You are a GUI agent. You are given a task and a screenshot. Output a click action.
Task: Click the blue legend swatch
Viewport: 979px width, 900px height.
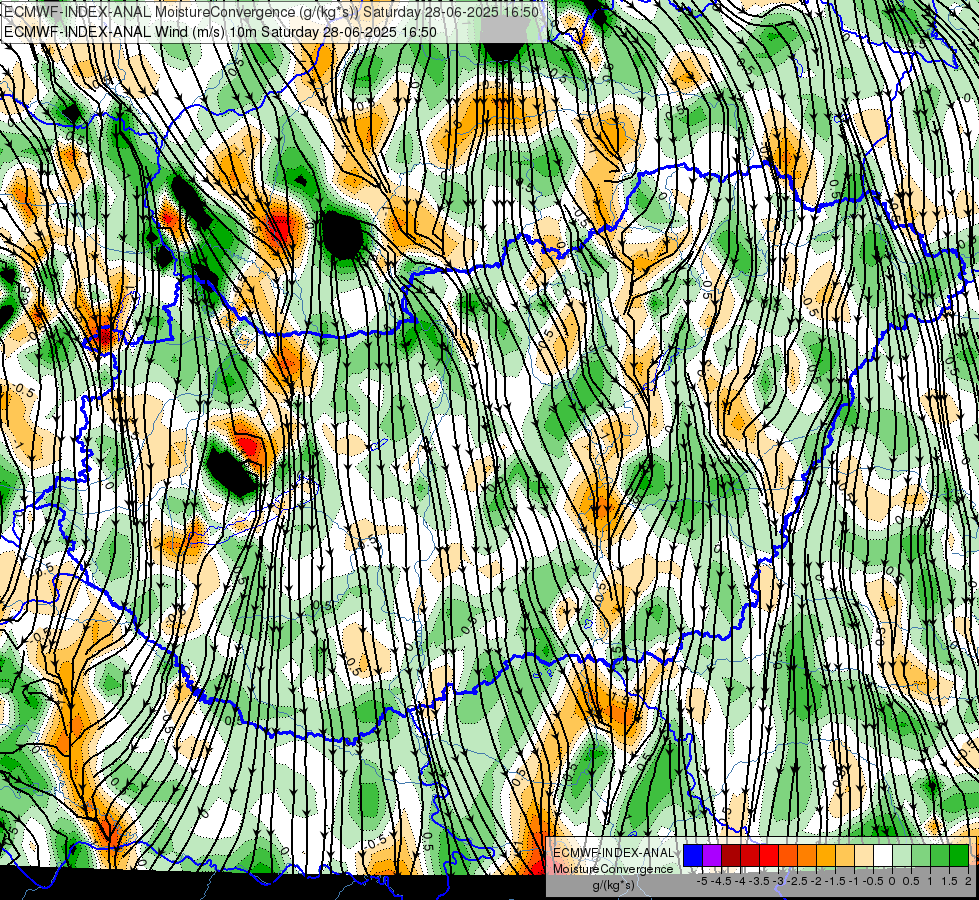coord(693,856)
